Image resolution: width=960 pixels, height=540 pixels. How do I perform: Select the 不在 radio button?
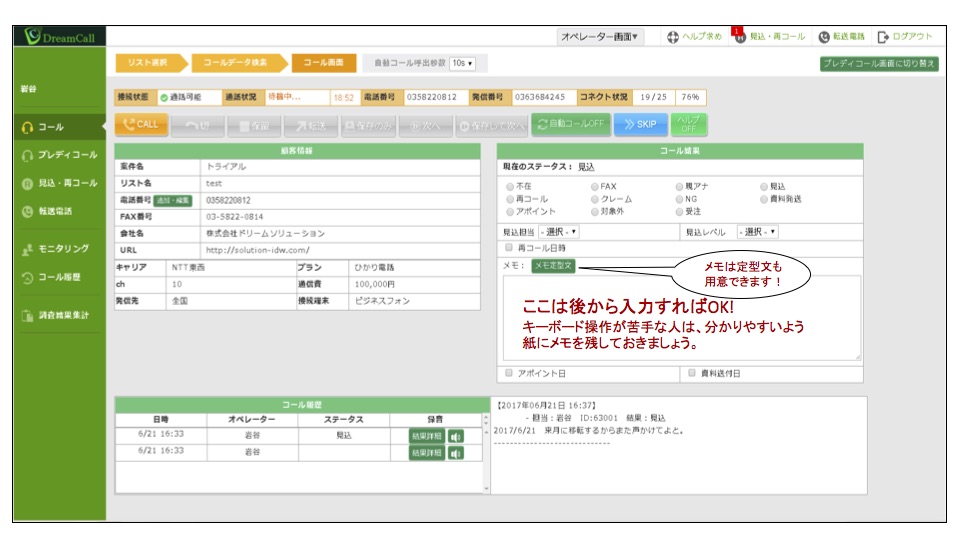pyautogui.click(x=511, y=186)
